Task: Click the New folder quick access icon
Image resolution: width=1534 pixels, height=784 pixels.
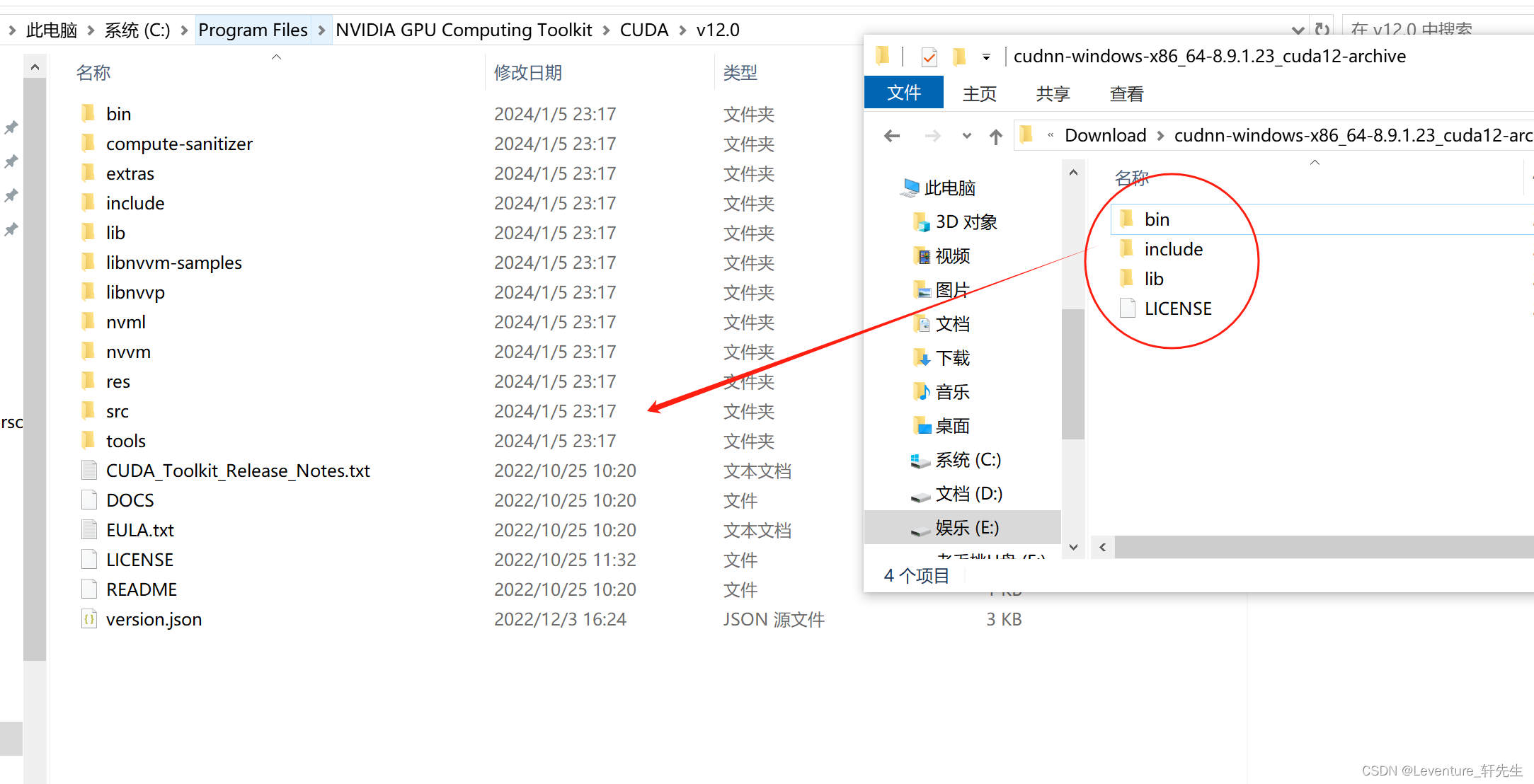Action: (959, 57)
